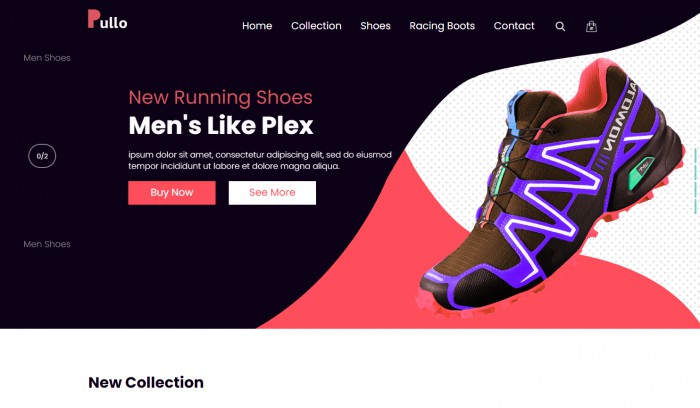This screenshot has width=700, height=408.
Task: Click the Pullo logo
Action: pyautogui.click(x=107, y=19)
